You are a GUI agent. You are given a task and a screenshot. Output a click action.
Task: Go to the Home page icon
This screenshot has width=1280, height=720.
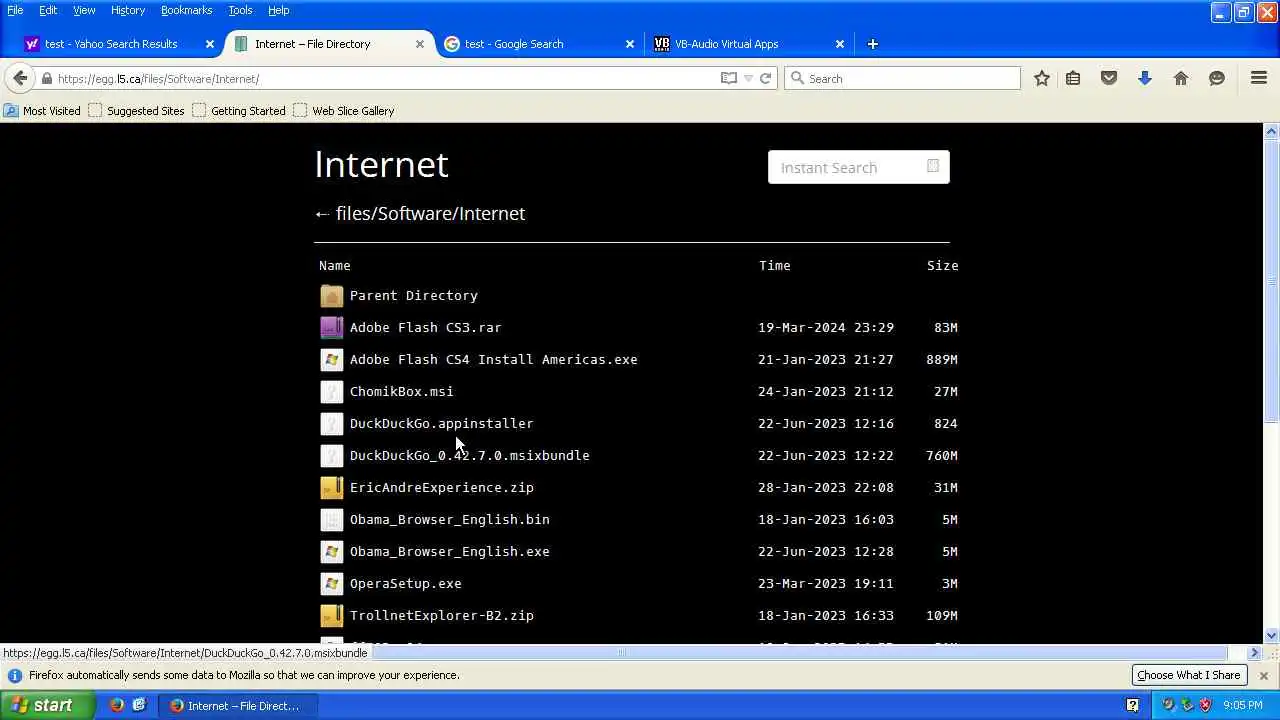click(1181, 78)
